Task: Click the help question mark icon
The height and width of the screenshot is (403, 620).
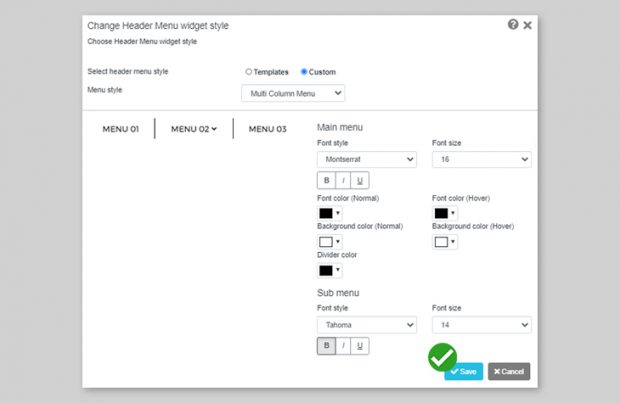Action: 513,24
